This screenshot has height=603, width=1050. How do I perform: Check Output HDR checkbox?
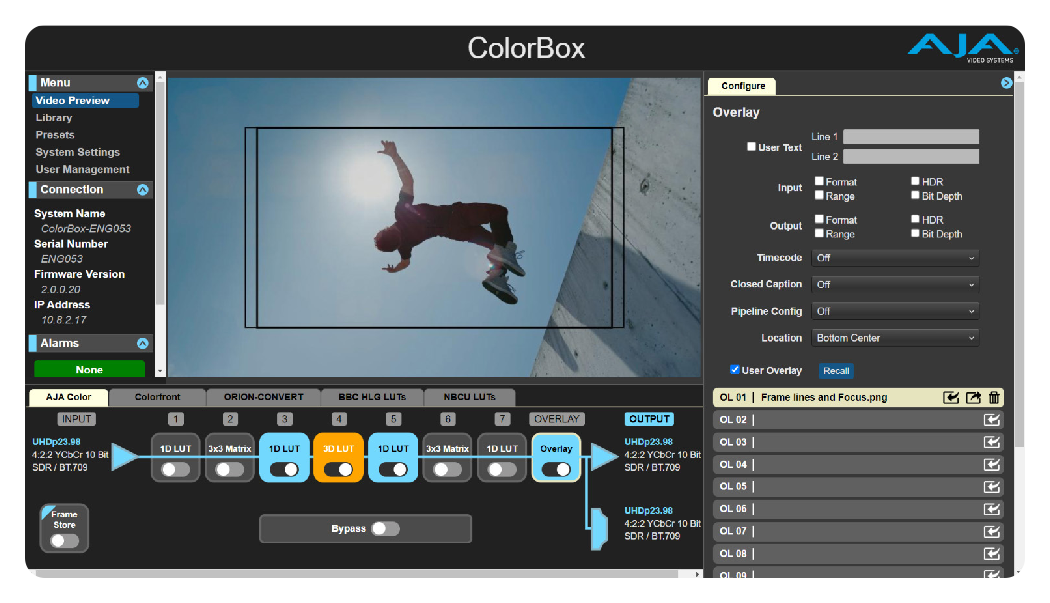click(x=915, y=218)
